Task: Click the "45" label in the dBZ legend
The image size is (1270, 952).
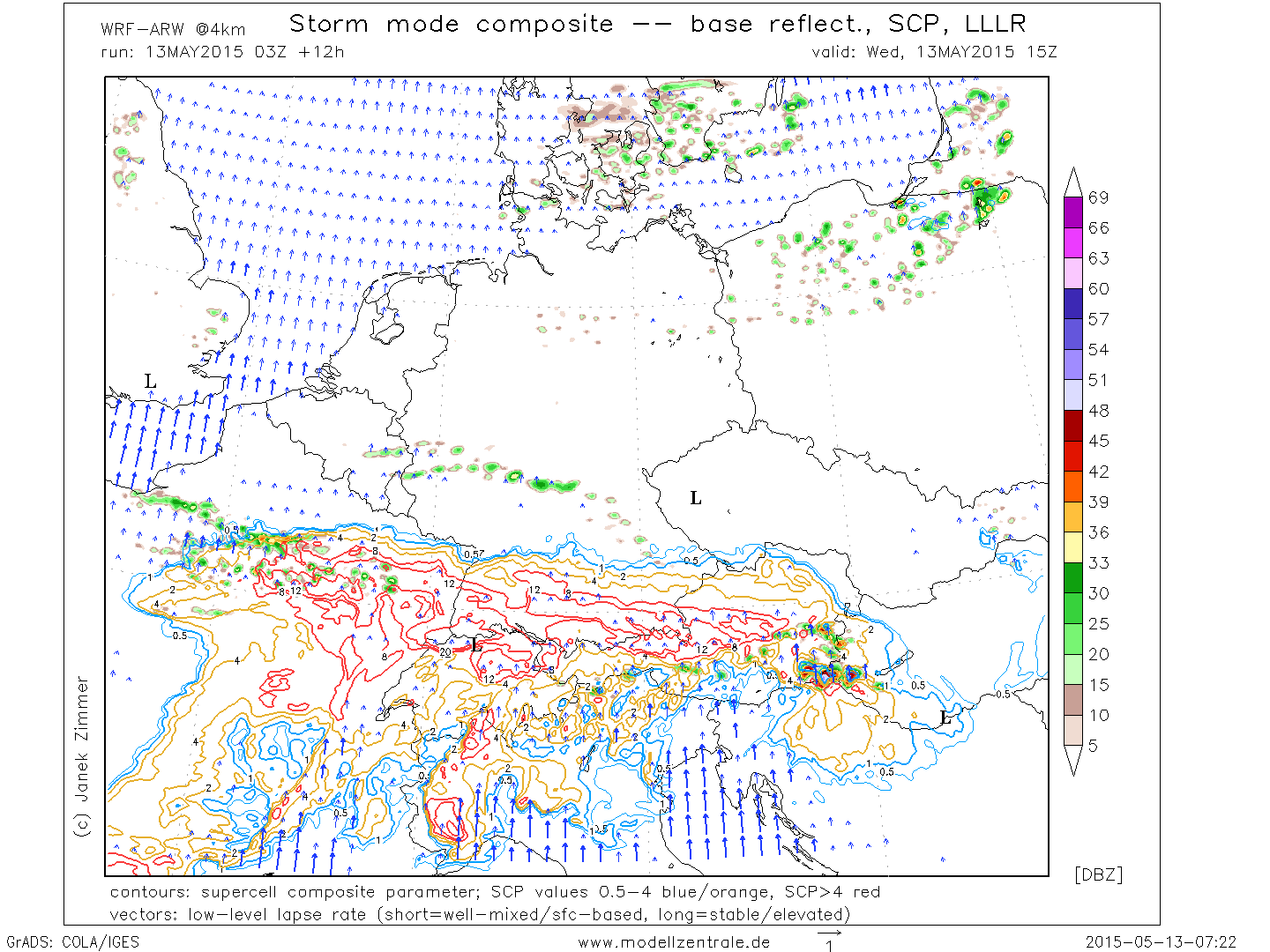Action: (x=1099, y=441)
